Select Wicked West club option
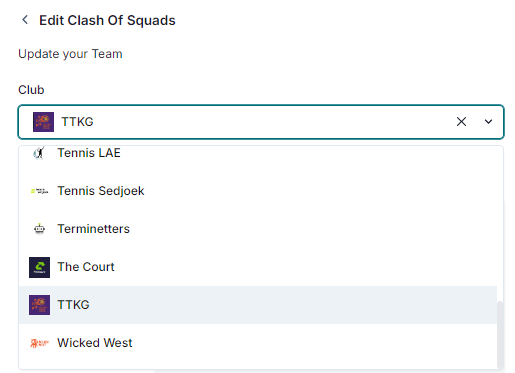Image resolution: width=515 pixels, height=373 pixels. pyautogui.click(x=258, y=343)
